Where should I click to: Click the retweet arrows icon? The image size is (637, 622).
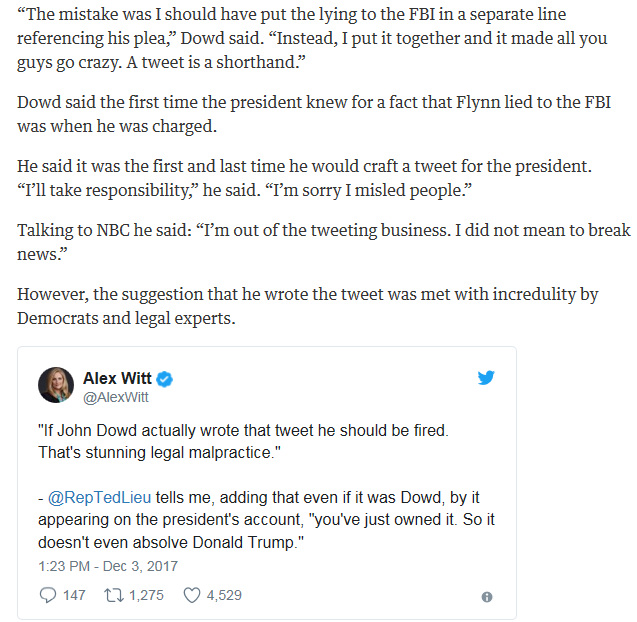tap(114, 595)
